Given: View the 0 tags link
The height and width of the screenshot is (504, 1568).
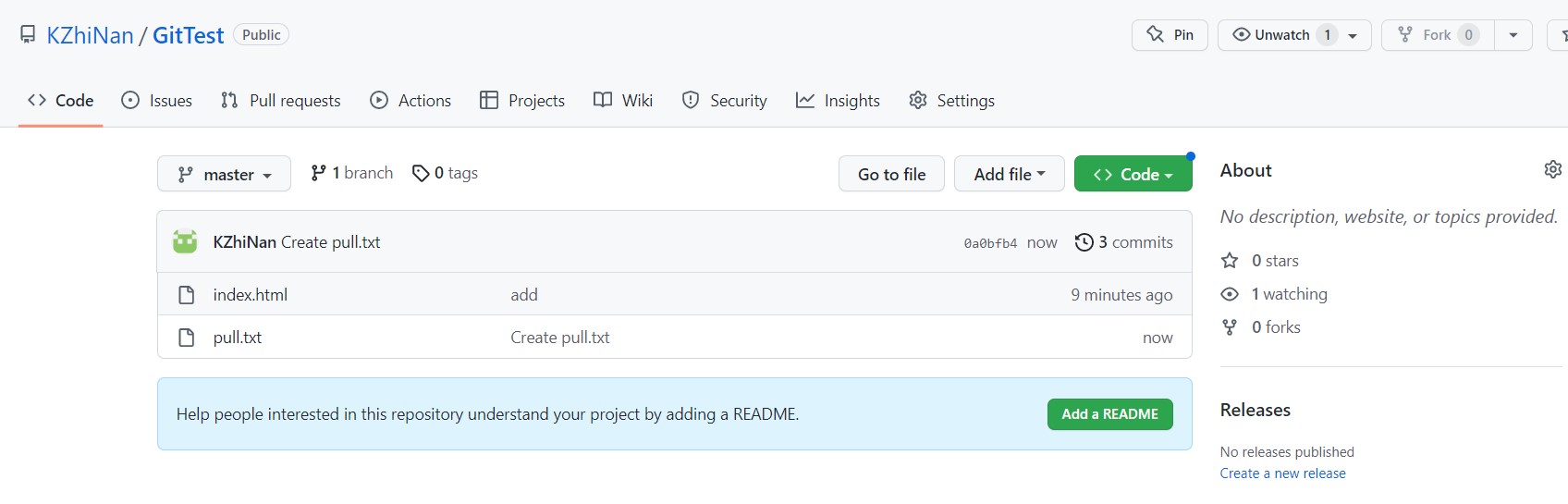Looking at the screenshot, I should click(x=445, y=173).
